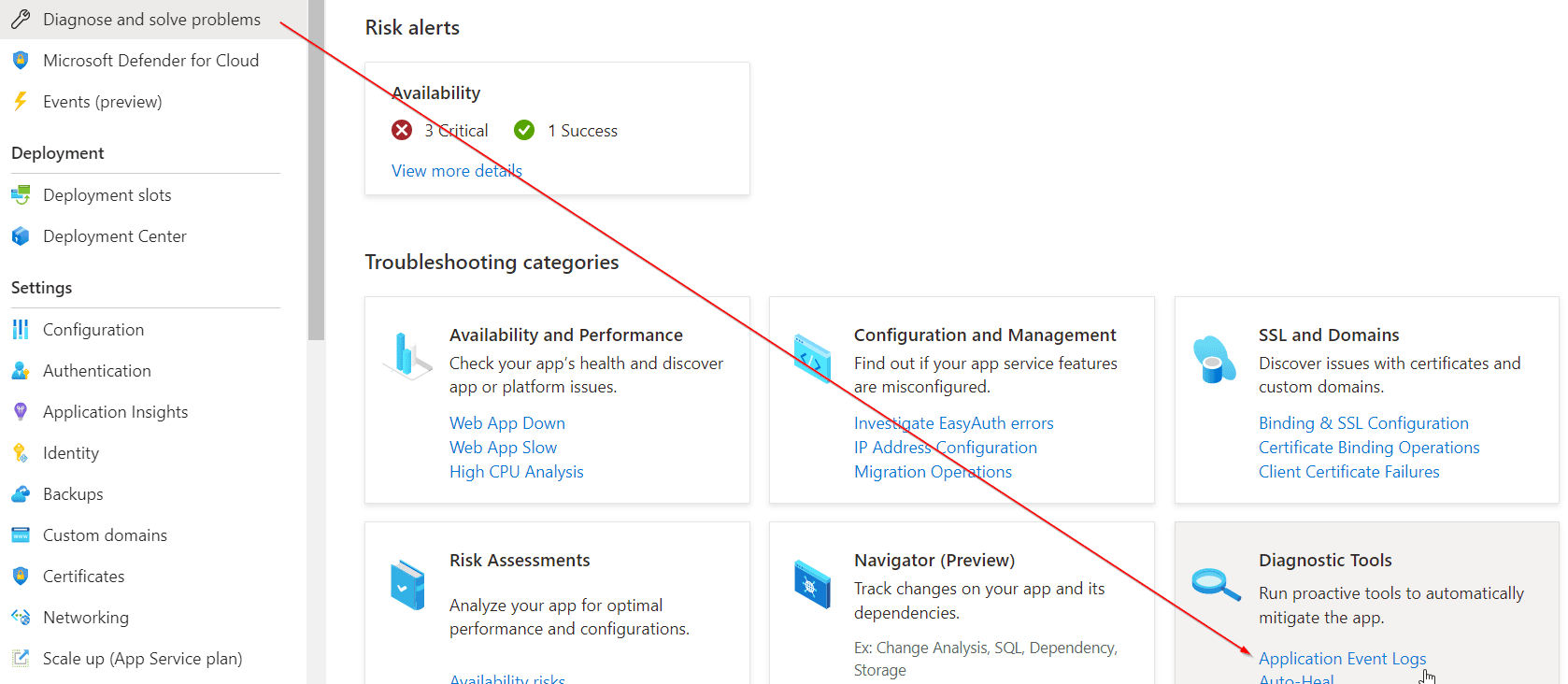Open Web App Down diagnostics
The width and height of the screenshot is (1568, 684).
pos(507,422)
